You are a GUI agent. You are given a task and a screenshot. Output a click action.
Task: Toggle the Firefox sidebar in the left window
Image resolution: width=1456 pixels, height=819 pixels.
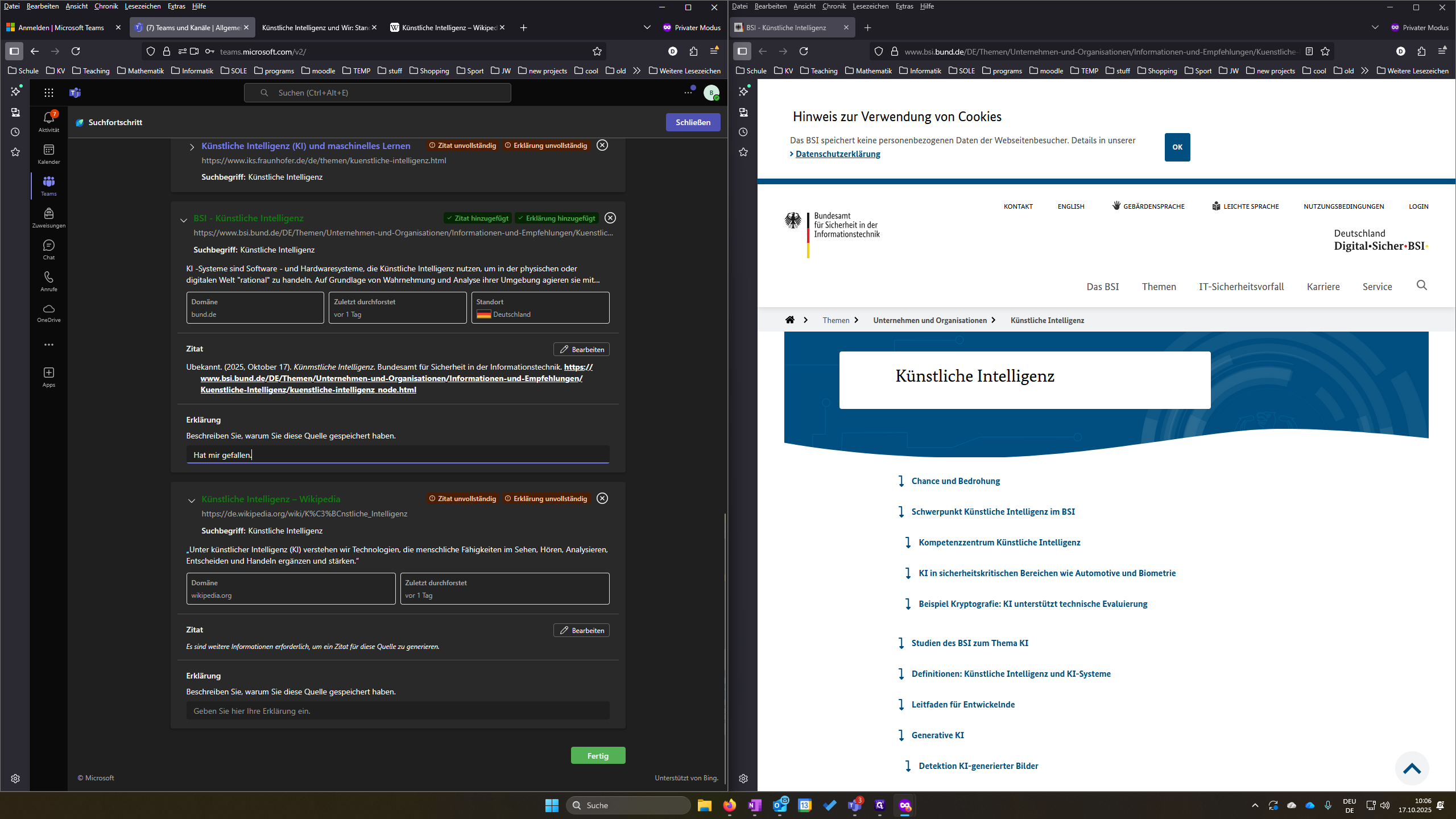pyautogui.click(x=14, y=51)
